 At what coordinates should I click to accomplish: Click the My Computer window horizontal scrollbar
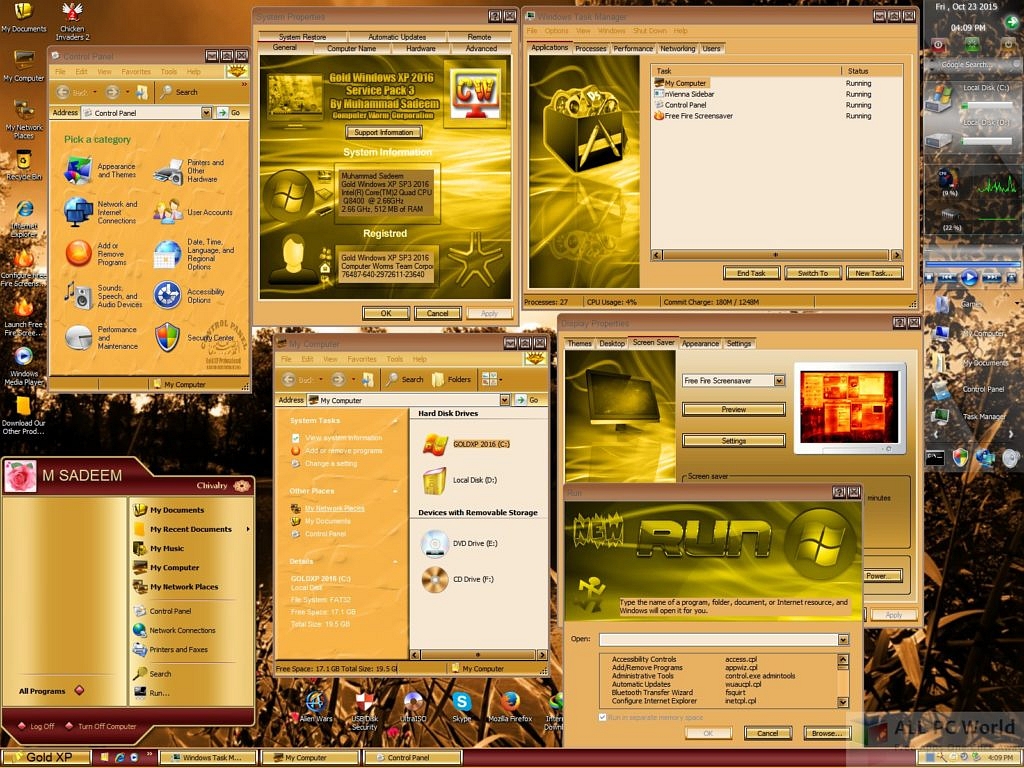coord(478,654)
